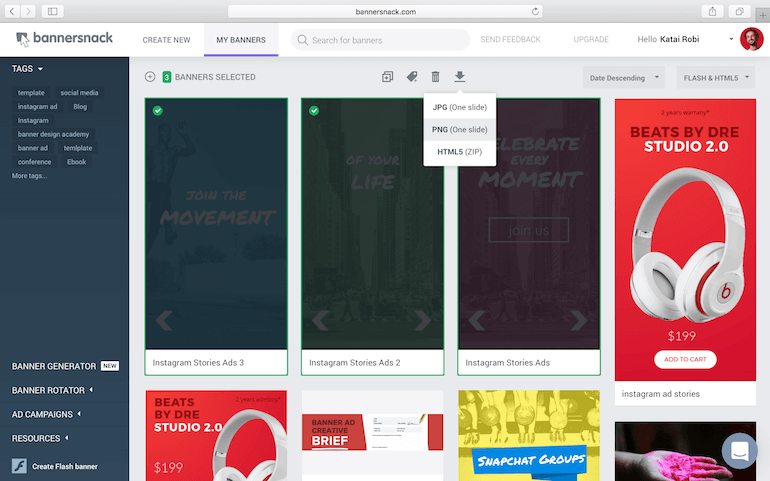
Task: Select the 'instagram ad' tag
Action: (37, 106)
